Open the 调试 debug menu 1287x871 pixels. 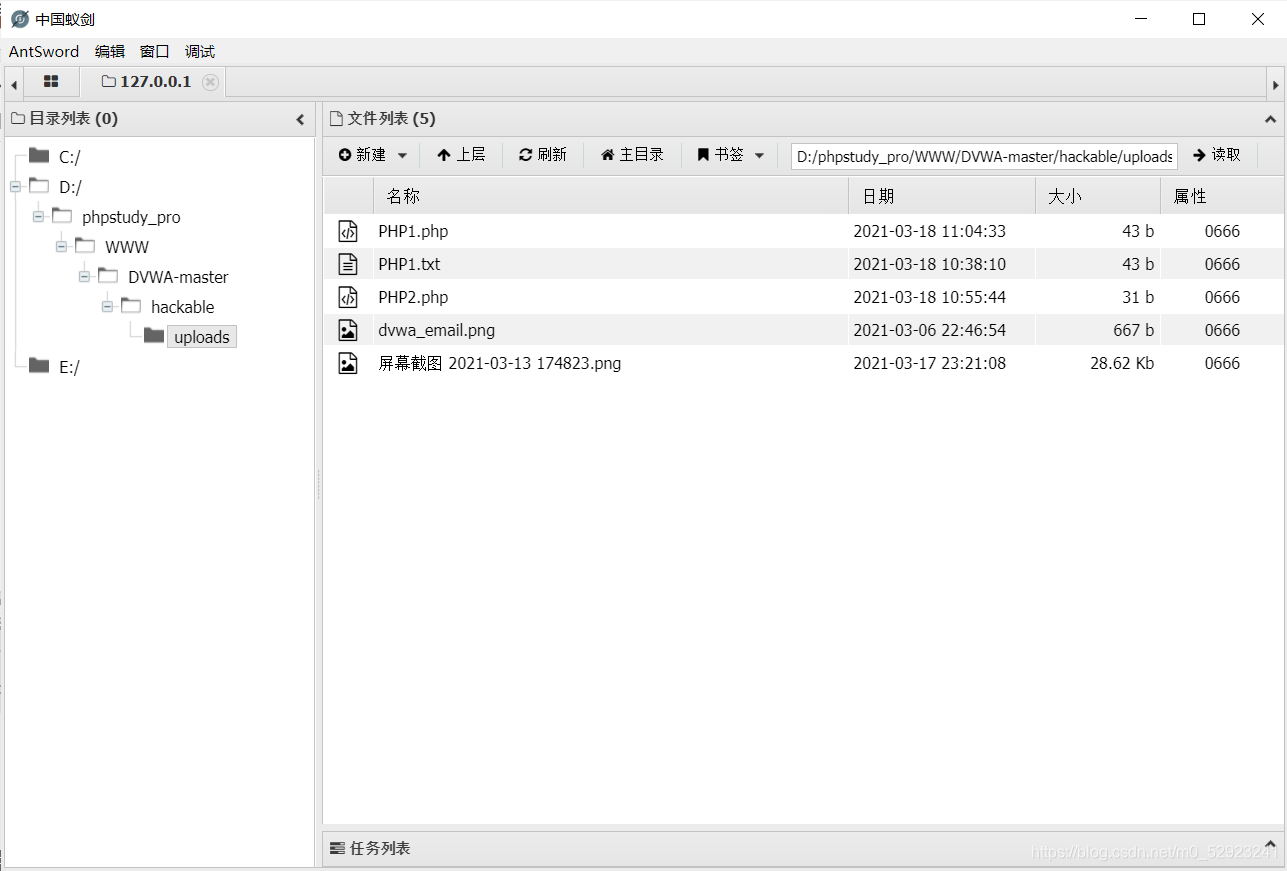click(x=200, y=52)
